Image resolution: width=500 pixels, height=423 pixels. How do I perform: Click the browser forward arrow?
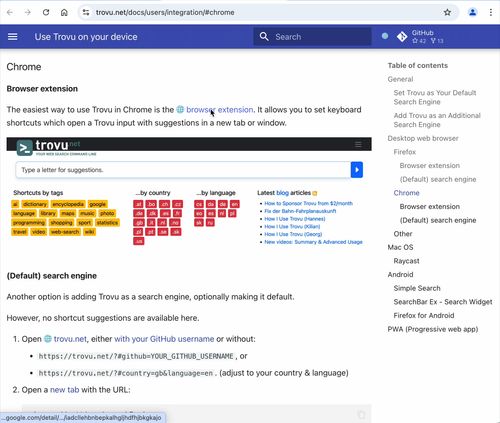click(x=28, y=12)
